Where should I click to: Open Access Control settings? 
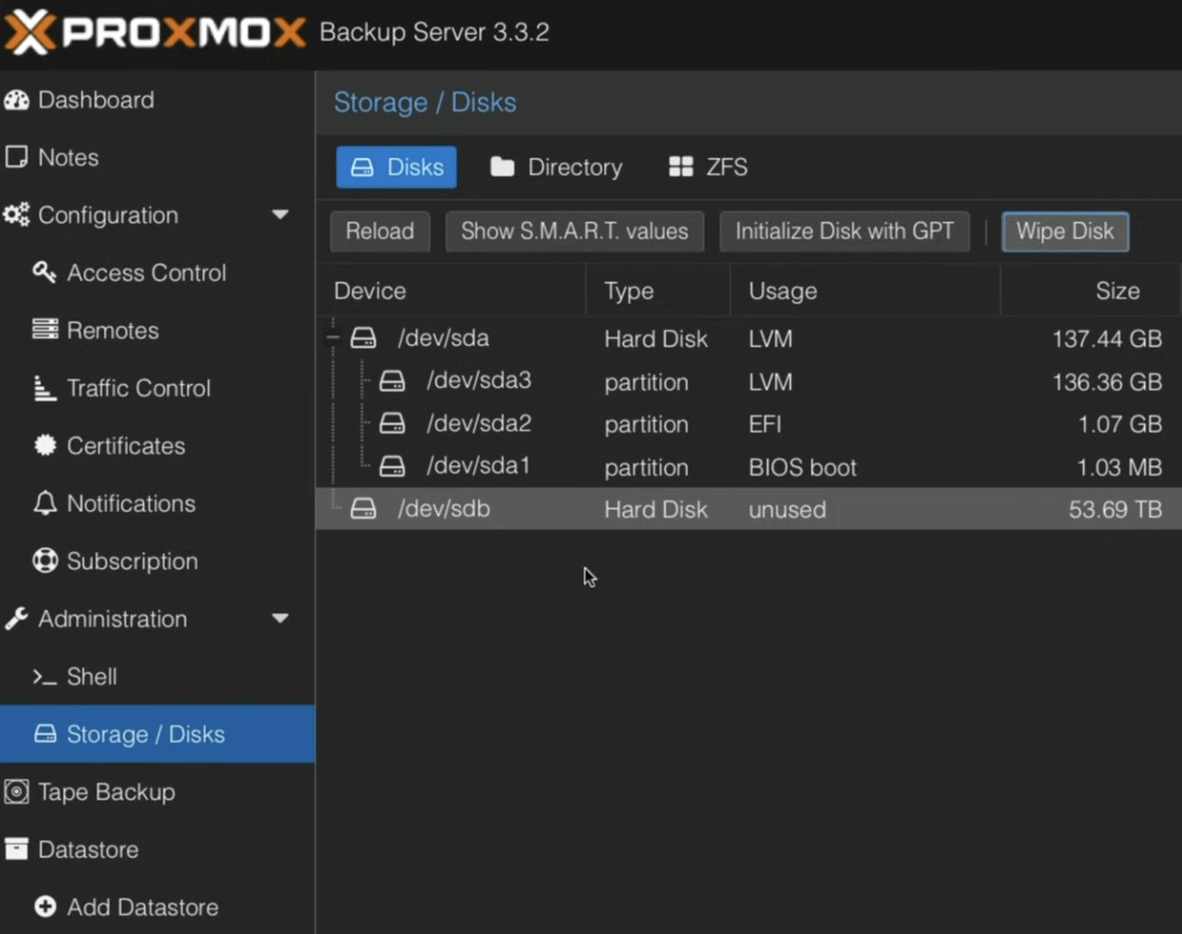pyautogui.click(x=146, y=272)
